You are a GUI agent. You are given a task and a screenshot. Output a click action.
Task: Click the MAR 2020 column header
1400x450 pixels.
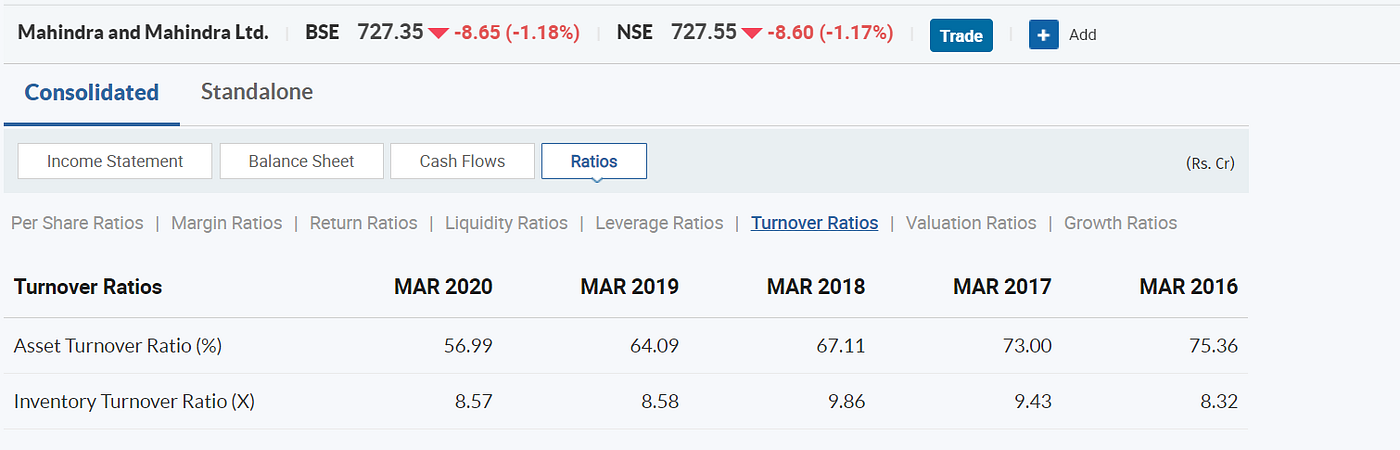pos(443,287)
